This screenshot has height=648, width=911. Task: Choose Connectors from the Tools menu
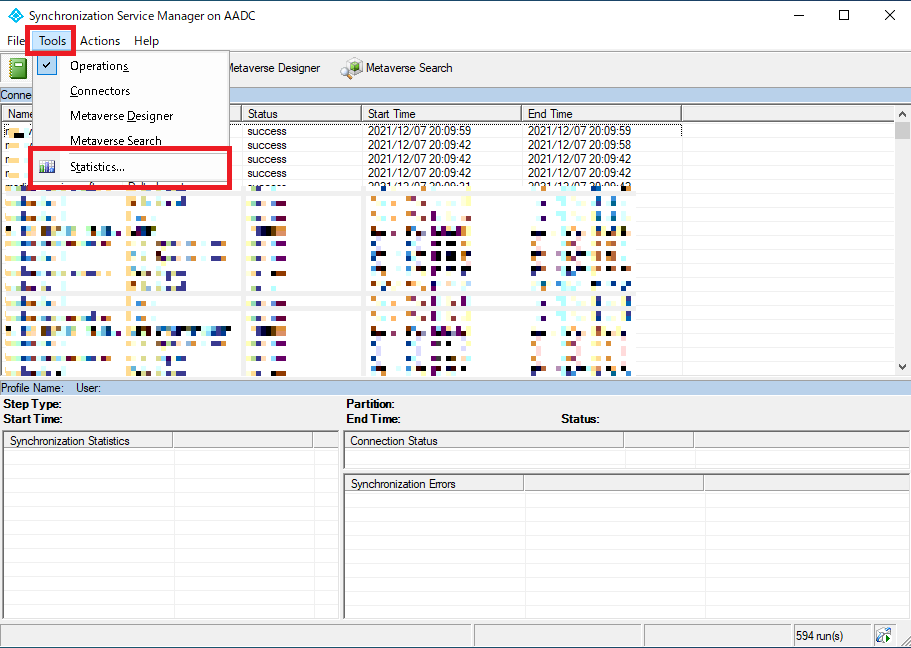point(130,91)
